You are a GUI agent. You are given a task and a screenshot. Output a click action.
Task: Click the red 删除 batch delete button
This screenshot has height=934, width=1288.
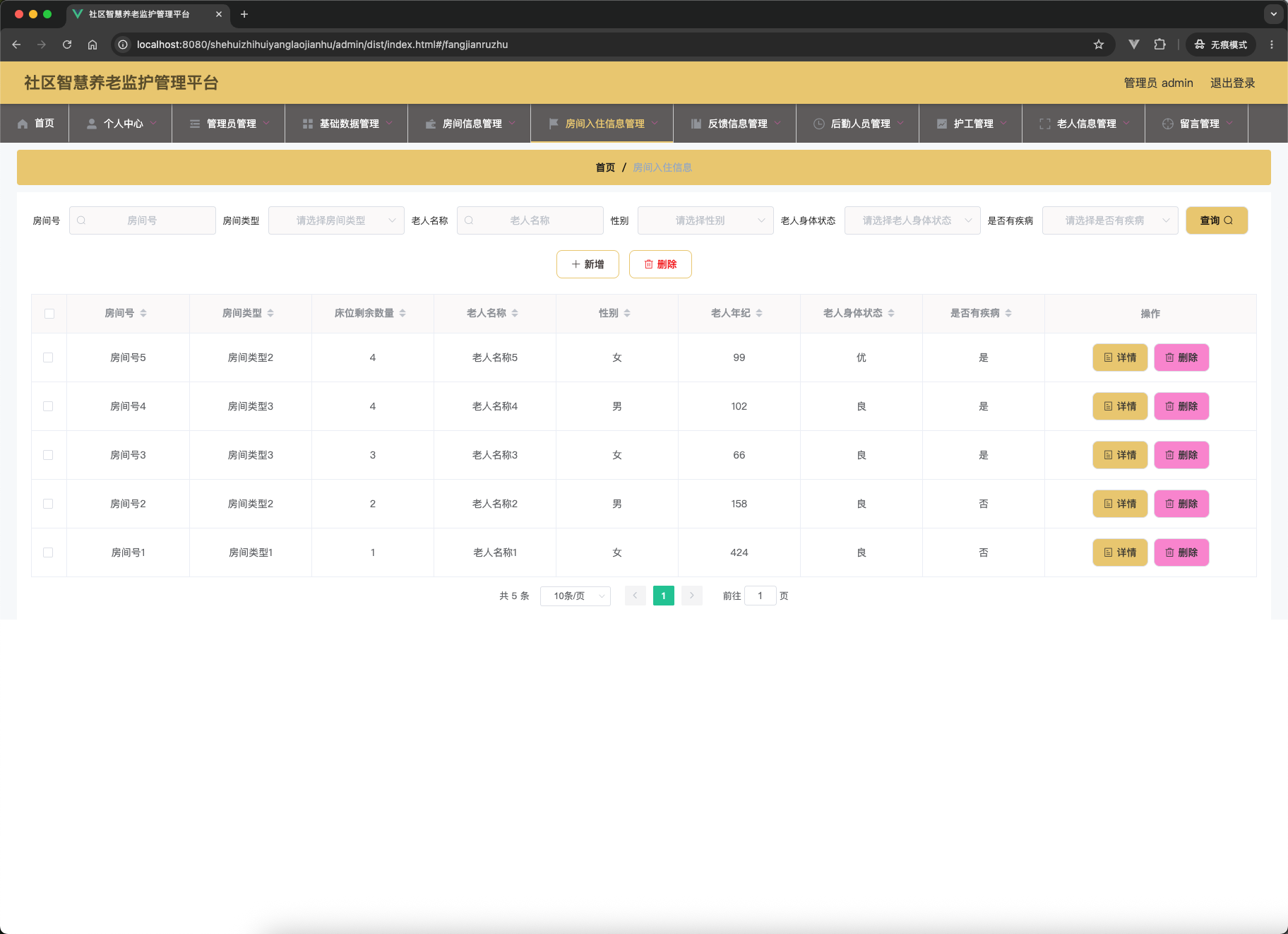click(x=660, y=264)
